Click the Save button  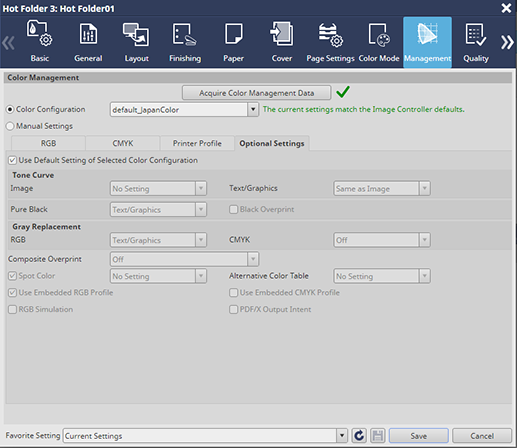(419, 436)
